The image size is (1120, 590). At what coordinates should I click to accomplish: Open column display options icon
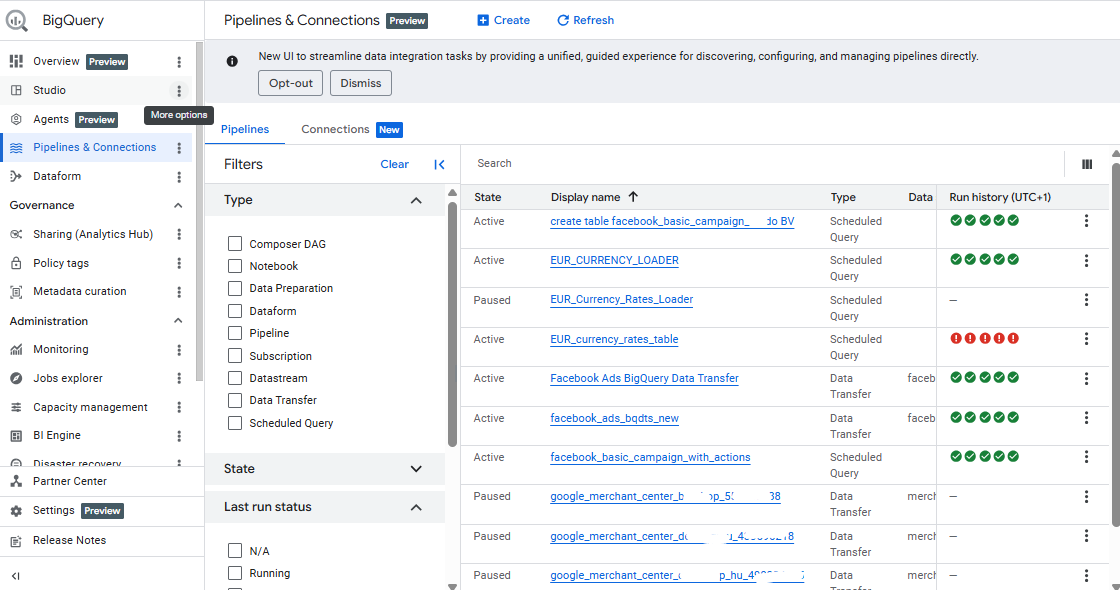coord(1087,164)
